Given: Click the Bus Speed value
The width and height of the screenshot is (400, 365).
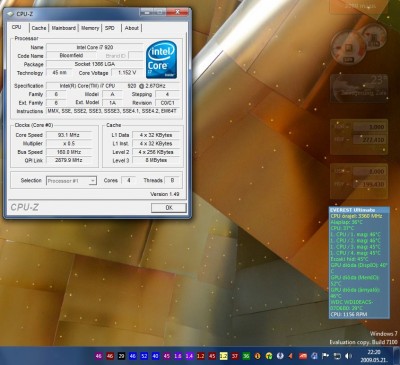Looking at the screenshot, I should point(69,152).
